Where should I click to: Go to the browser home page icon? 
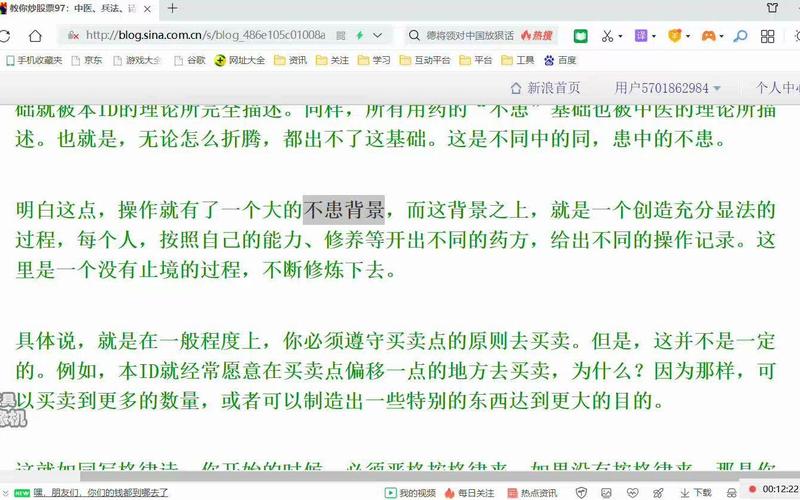click(35, 36)
